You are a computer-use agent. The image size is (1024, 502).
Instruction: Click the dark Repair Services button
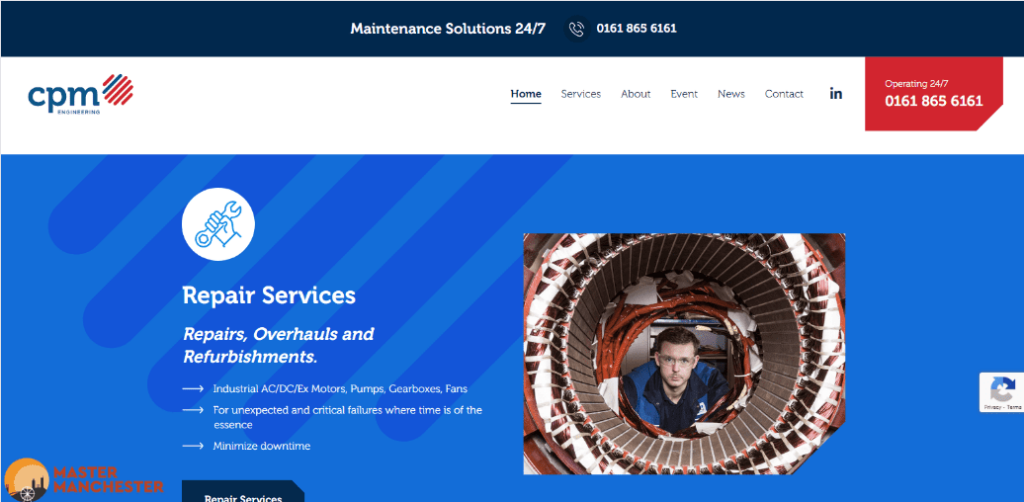pos(243,492)
